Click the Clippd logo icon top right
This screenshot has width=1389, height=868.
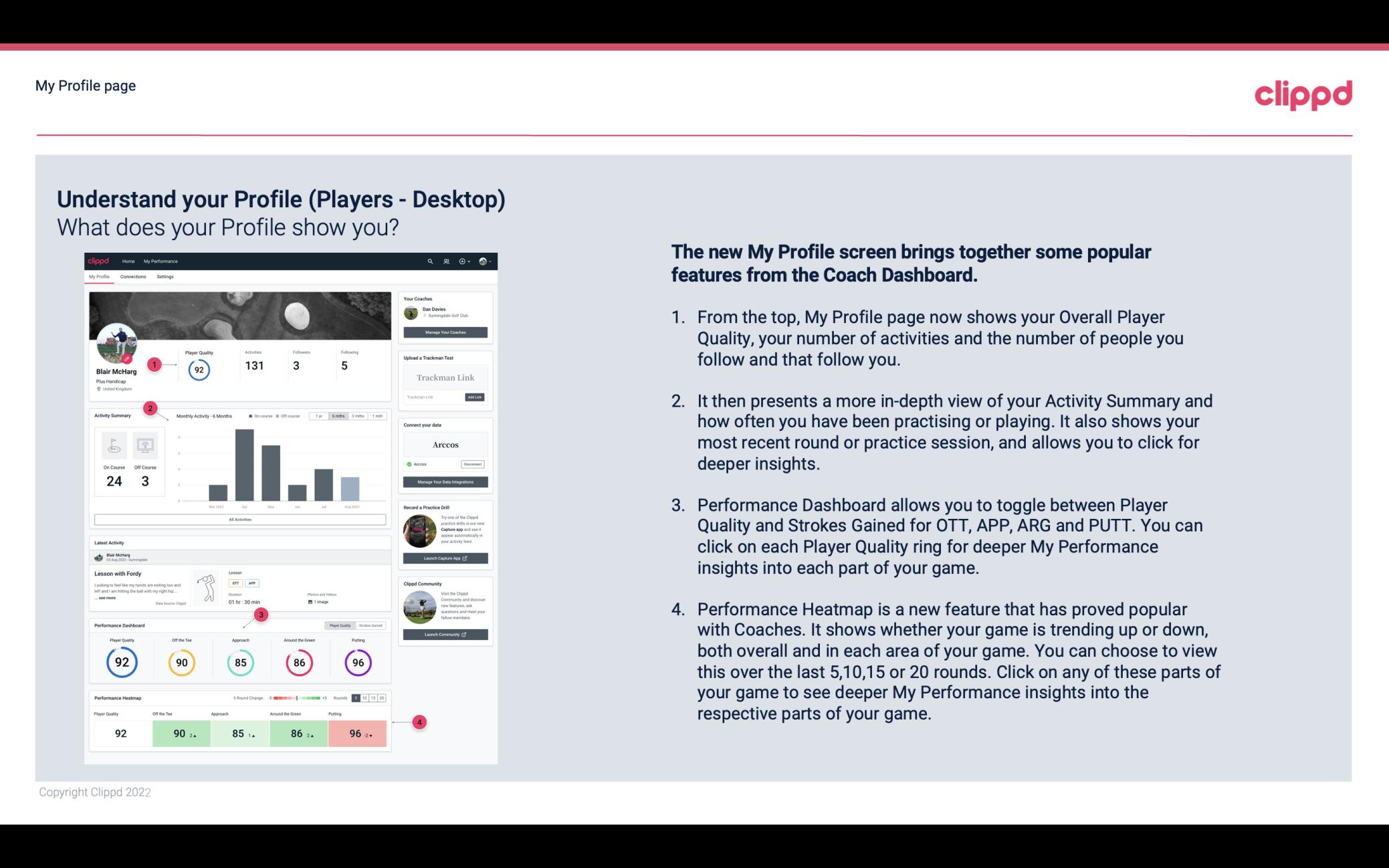pos(1303,95)
